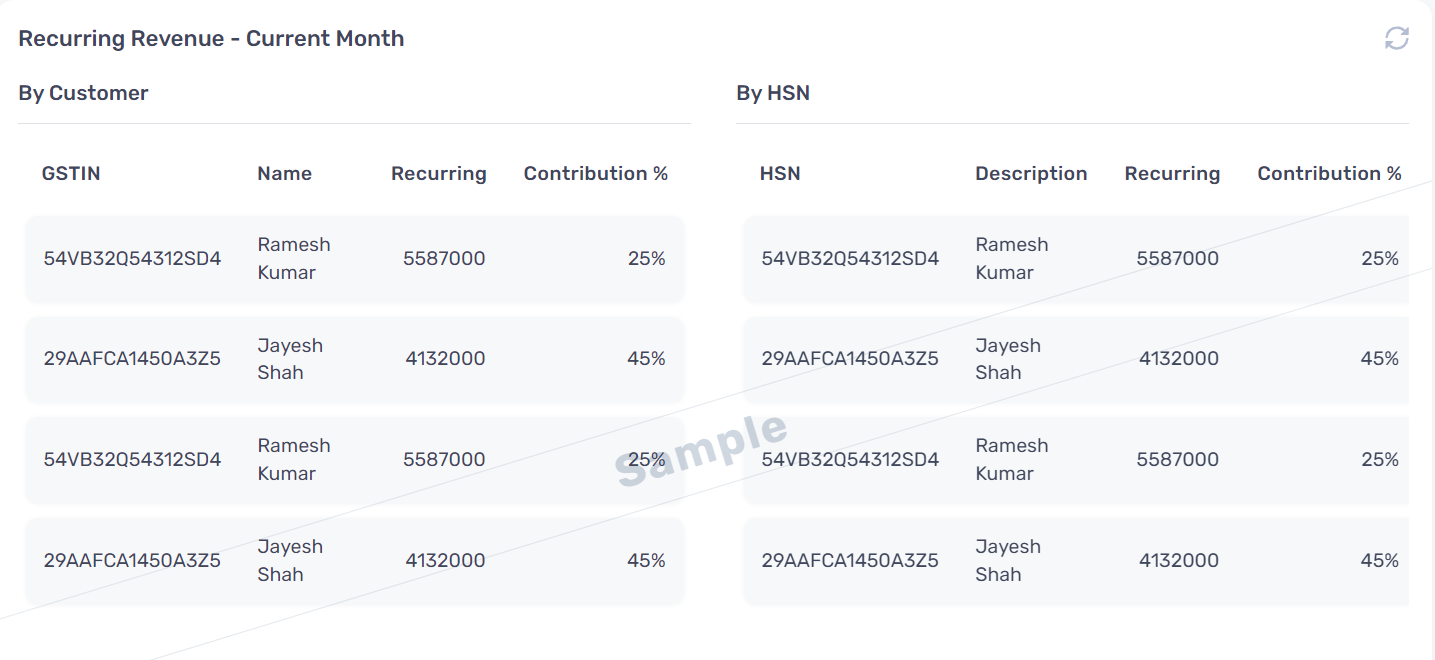The image size is (1435, 660).
Task: Select second Ramesh Kumar row in By Customer
Action: click(x=355, y=460)
